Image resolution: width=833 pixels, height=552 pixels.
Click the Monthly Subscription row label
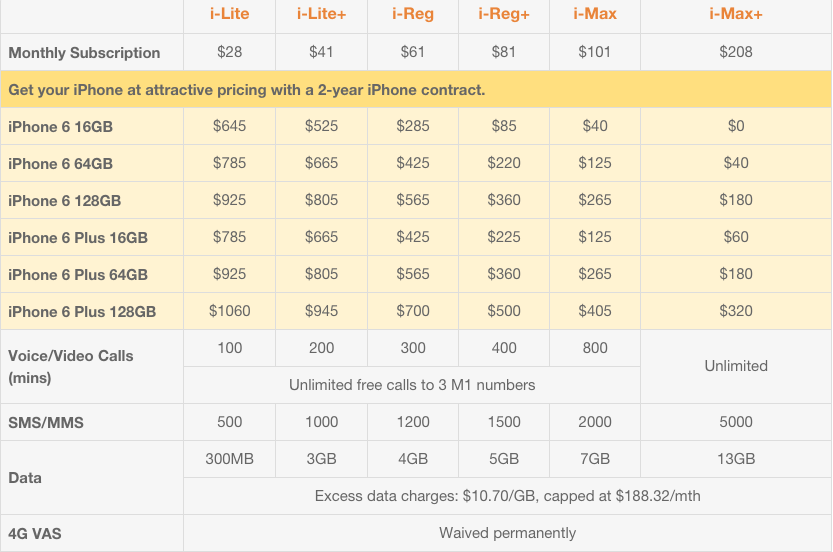tap(84, 52)
